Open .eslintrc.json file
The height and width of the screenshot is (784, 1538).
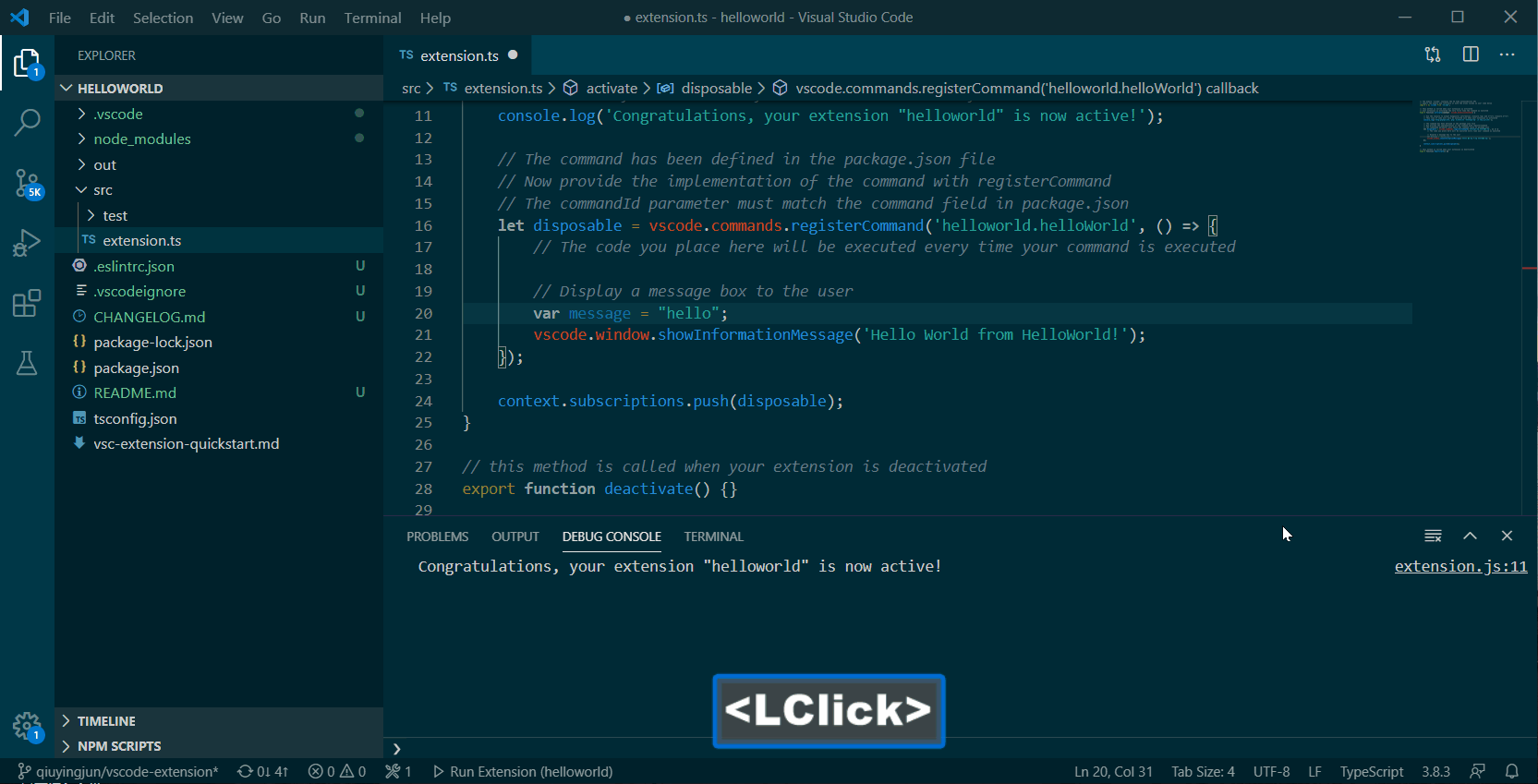click(x=219, y=266)
